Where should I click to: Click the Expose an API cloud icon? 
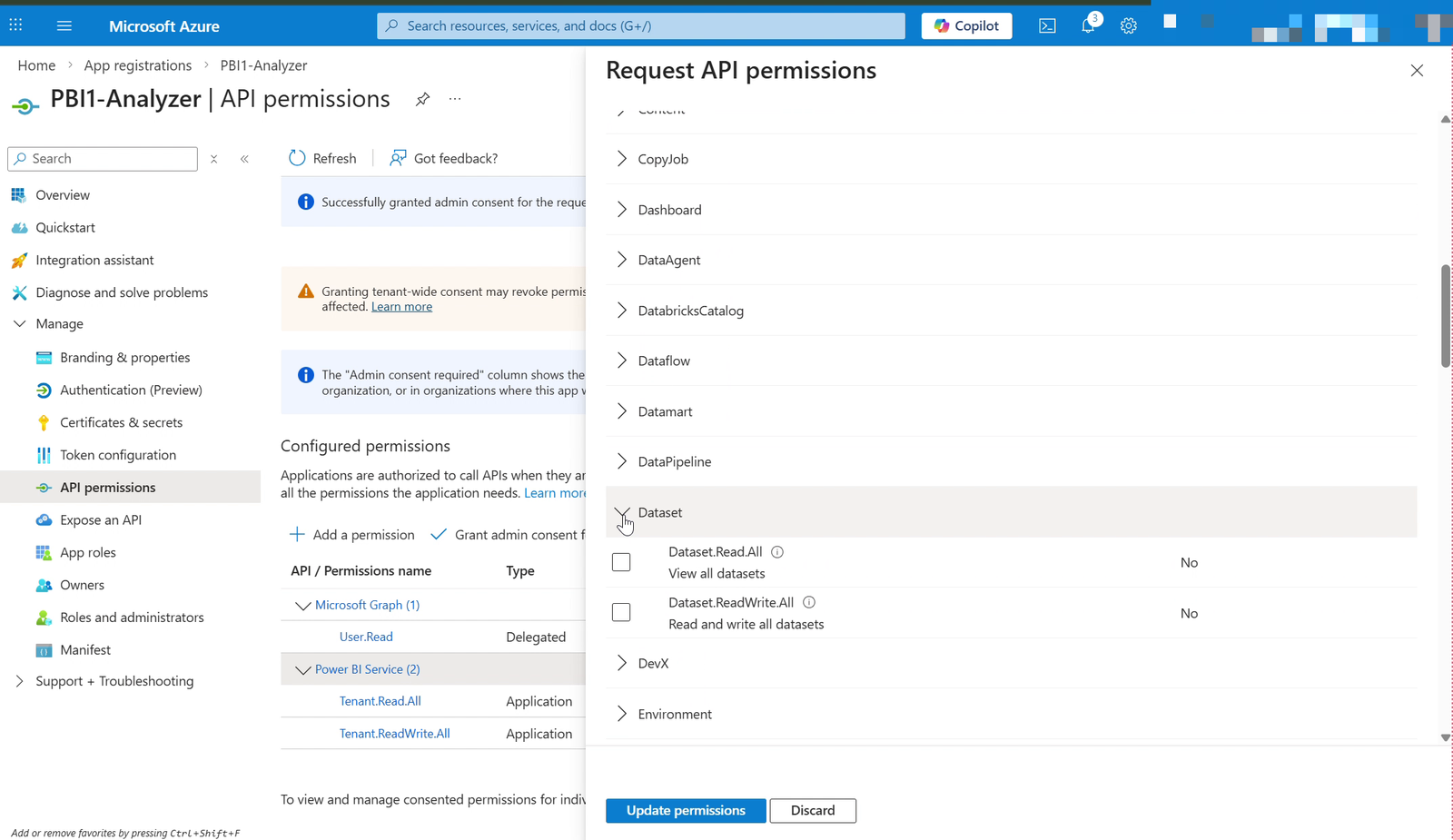click(44, 519)
